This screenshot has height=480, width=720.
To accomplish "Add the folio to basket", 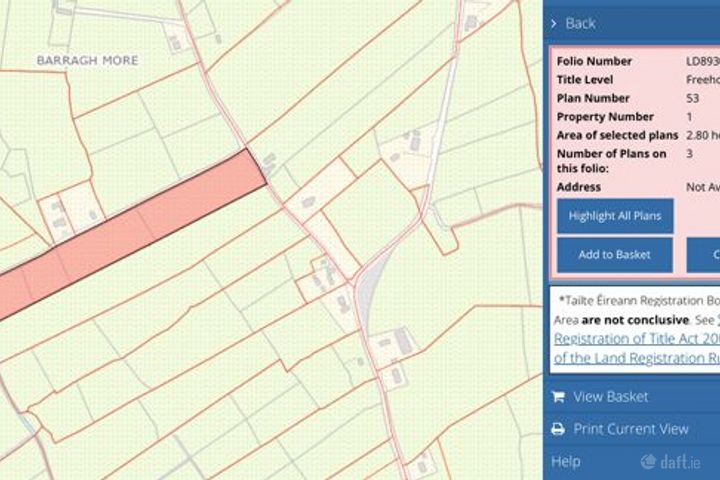I will pyautogui.click(x=615, y=255).
